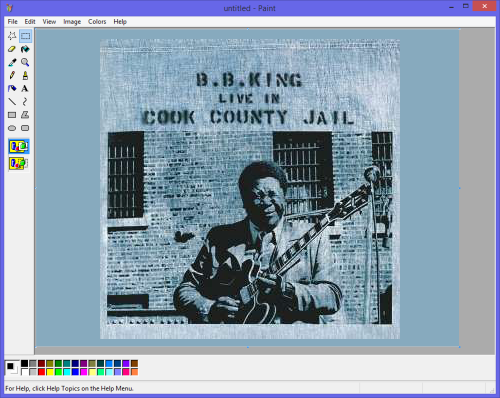
Task: Pick the lime green palette color
Action: [x=58, y=372]
